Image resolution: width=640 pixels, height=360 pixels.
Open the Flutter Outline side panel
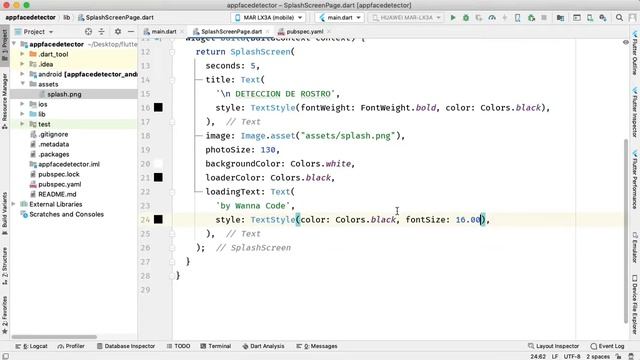pos(635,52)
